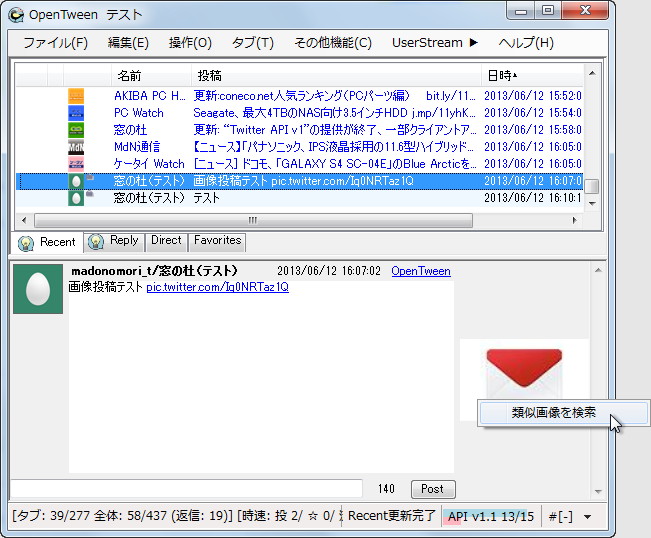Switch to the Direct tab

tap(166, 241)
